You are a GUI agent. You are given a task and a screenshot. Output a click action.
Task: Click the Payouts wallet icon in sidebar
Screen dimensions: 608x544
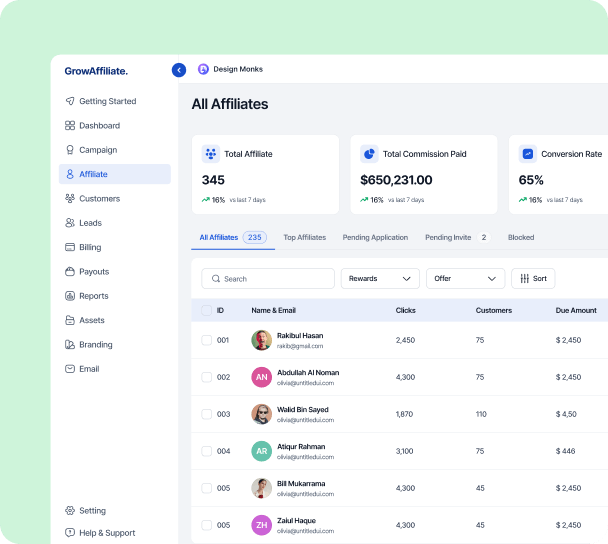click(x=70, y=272)
